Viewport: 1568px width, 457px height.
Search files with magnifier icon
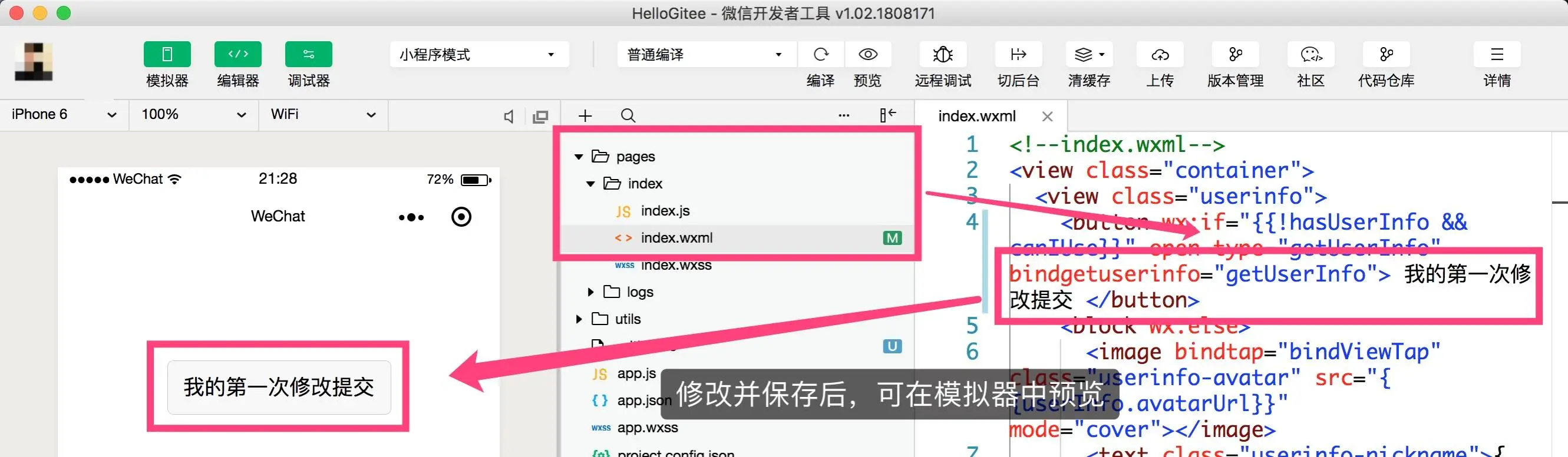[628, 115]
